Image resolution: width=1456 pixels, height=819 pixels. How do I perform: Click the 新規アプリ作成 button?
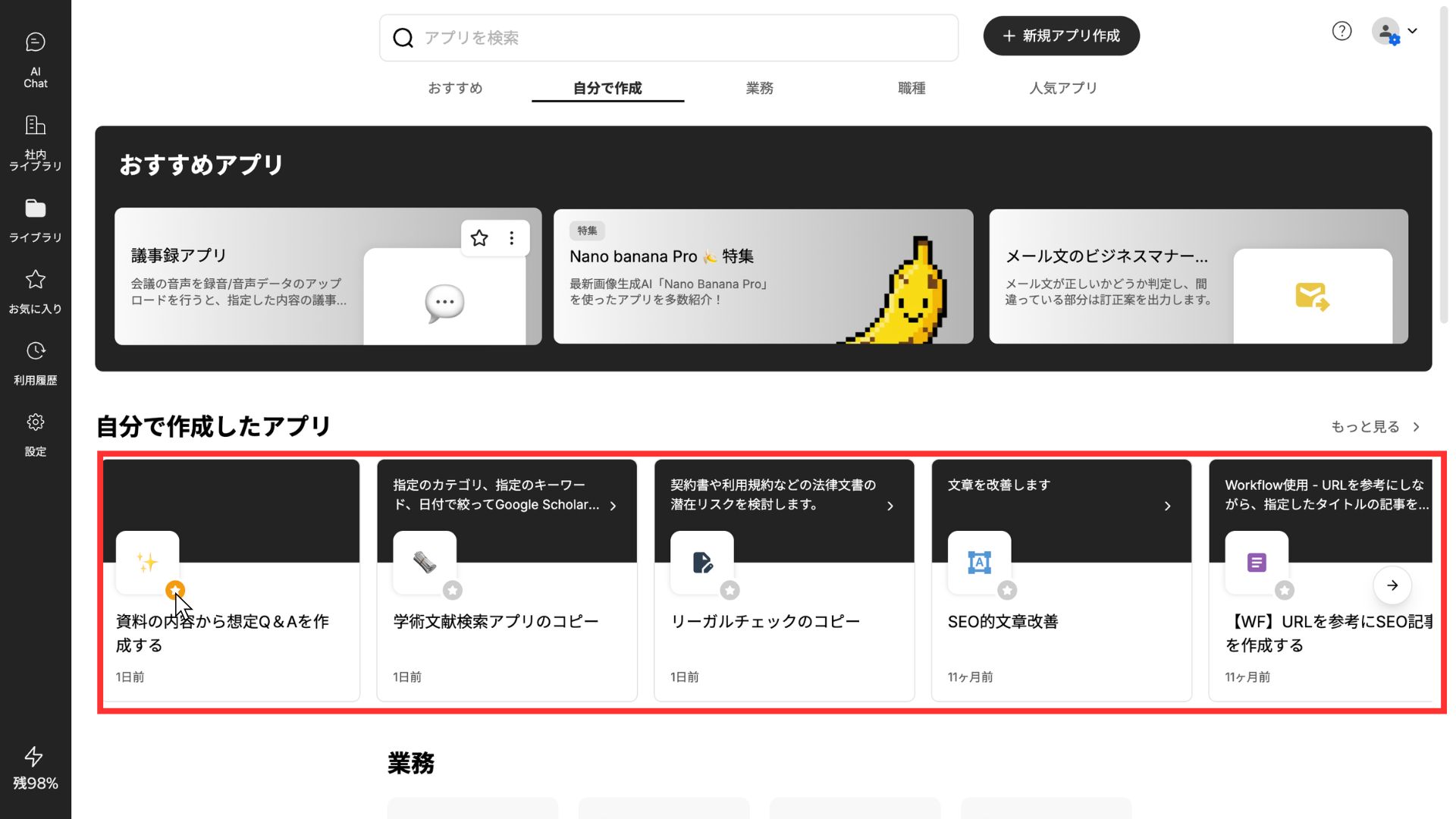coord(1061,36)
